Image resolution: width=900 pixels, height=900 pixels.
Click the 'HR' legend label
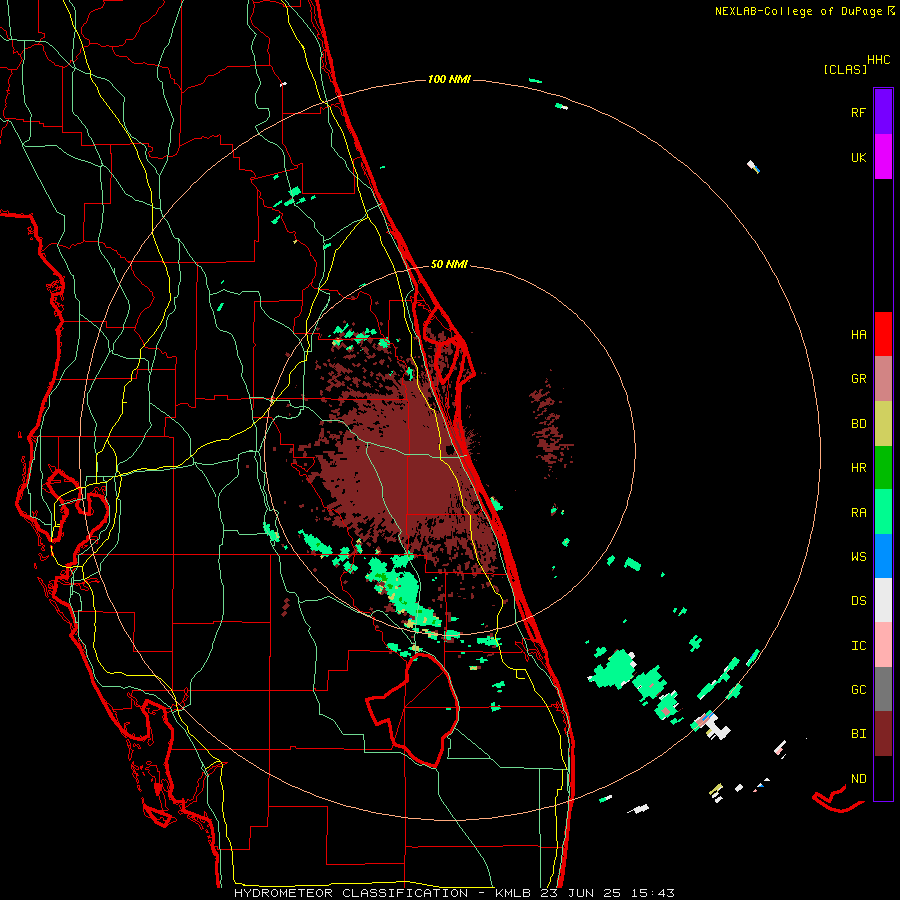pyautogui.click(x=858, y=468)
